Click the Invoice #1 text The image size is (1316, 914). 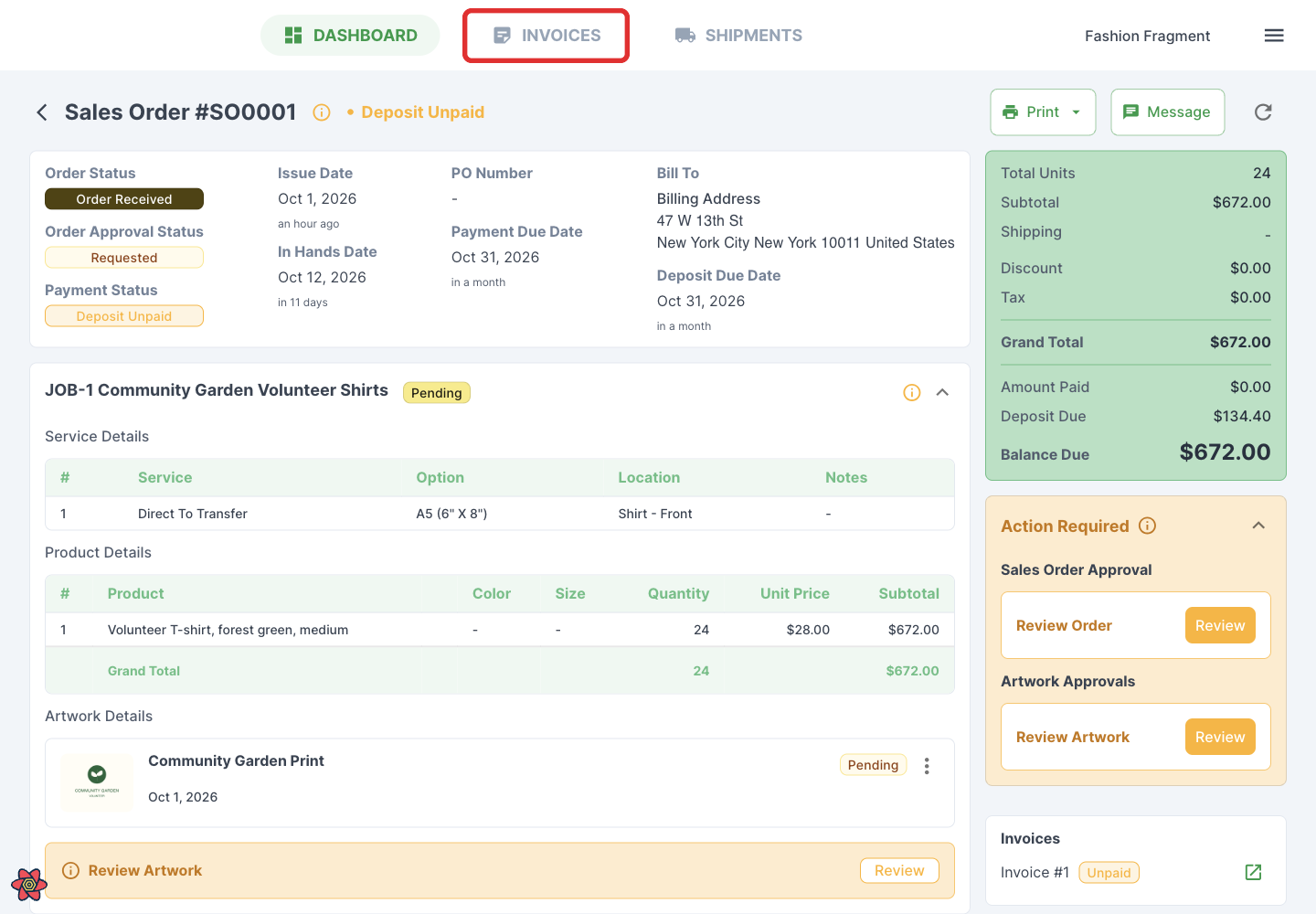tap(1035, 872)
